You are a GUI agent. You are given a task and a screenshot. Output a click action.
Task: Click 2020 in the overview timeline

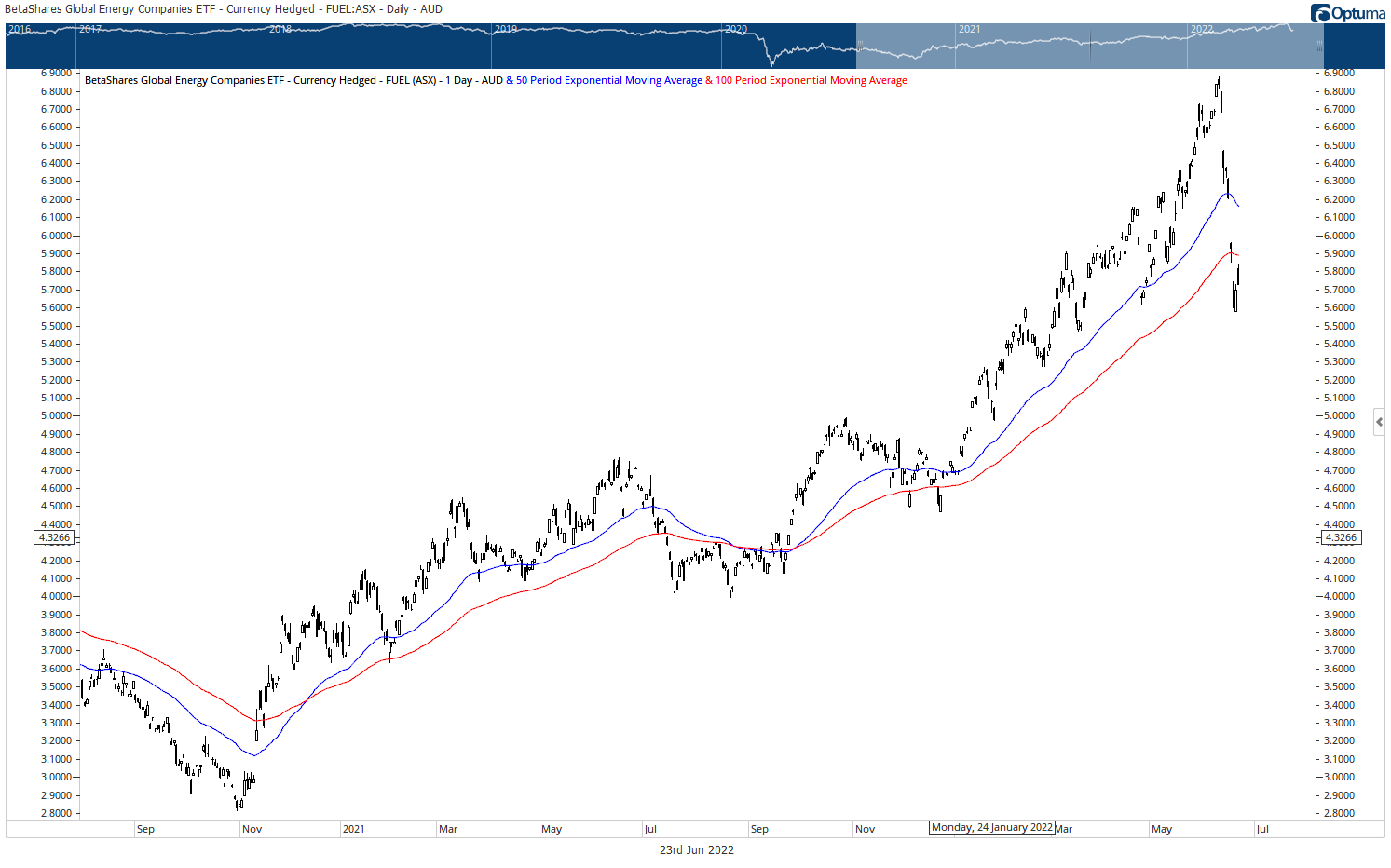(x=736, y=29)
